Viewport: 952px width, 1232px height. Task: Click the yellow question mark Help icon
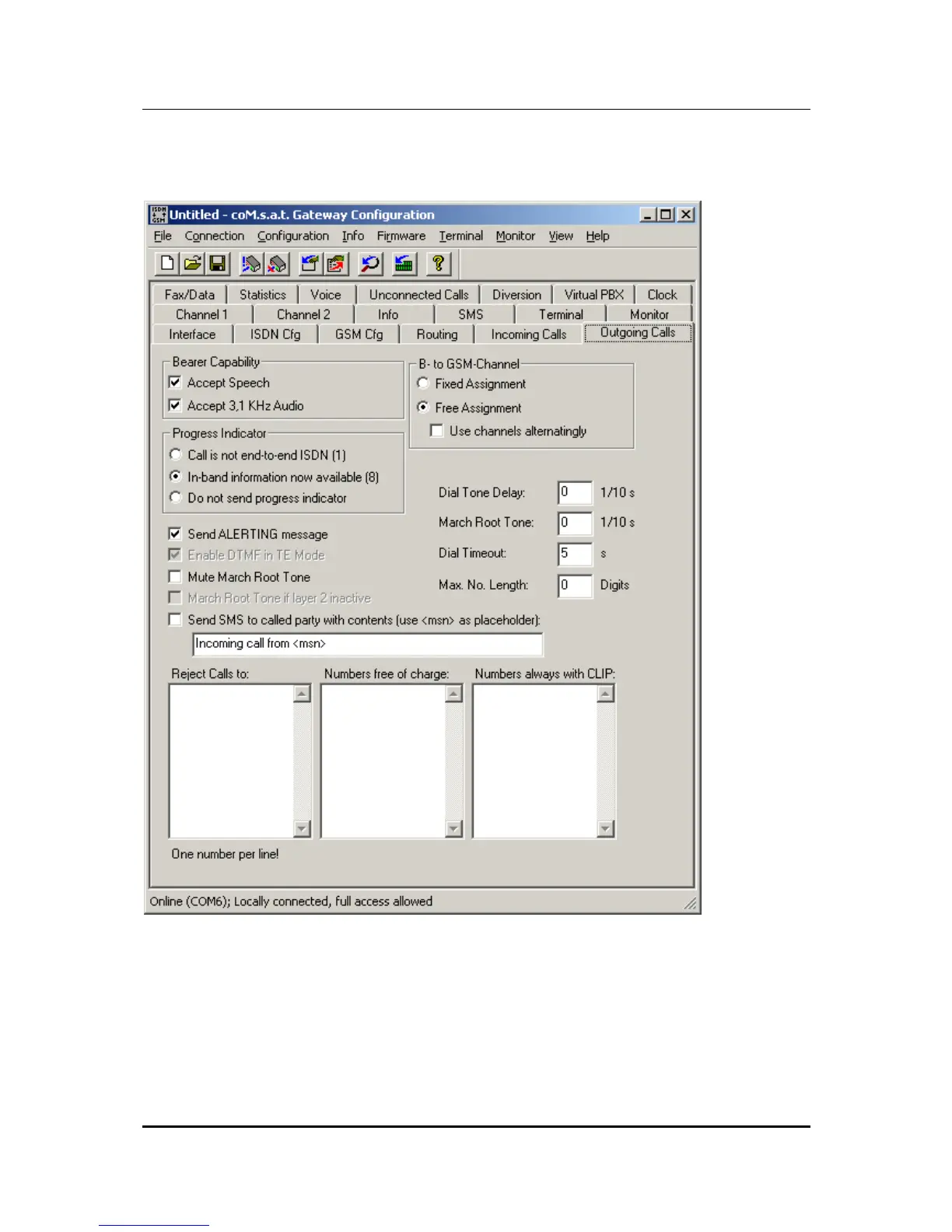tap(439, 264)
